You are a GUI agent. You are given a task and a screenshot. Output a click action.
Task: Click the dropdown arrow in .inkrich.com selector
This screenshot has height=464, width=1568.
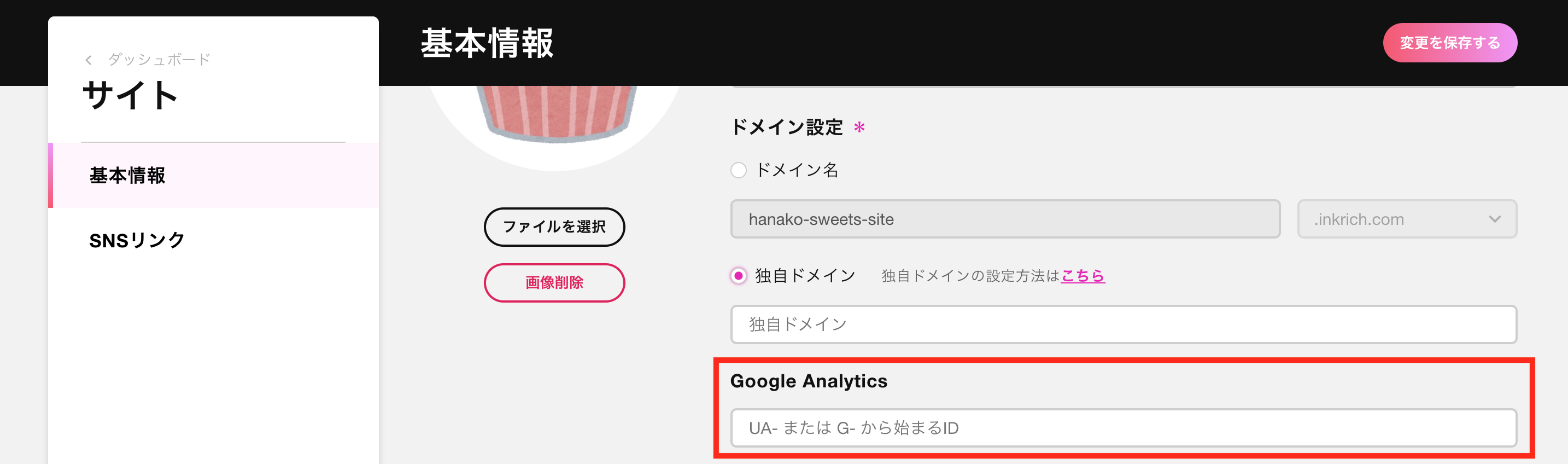point(1494,219)
